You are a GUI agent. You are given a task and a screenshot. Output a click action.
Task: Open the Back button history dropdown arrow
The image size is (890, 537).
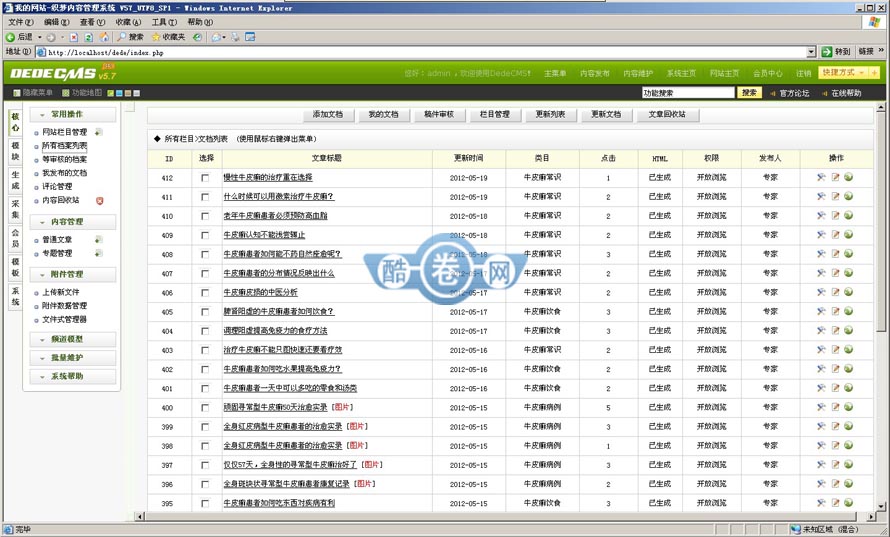40,37
